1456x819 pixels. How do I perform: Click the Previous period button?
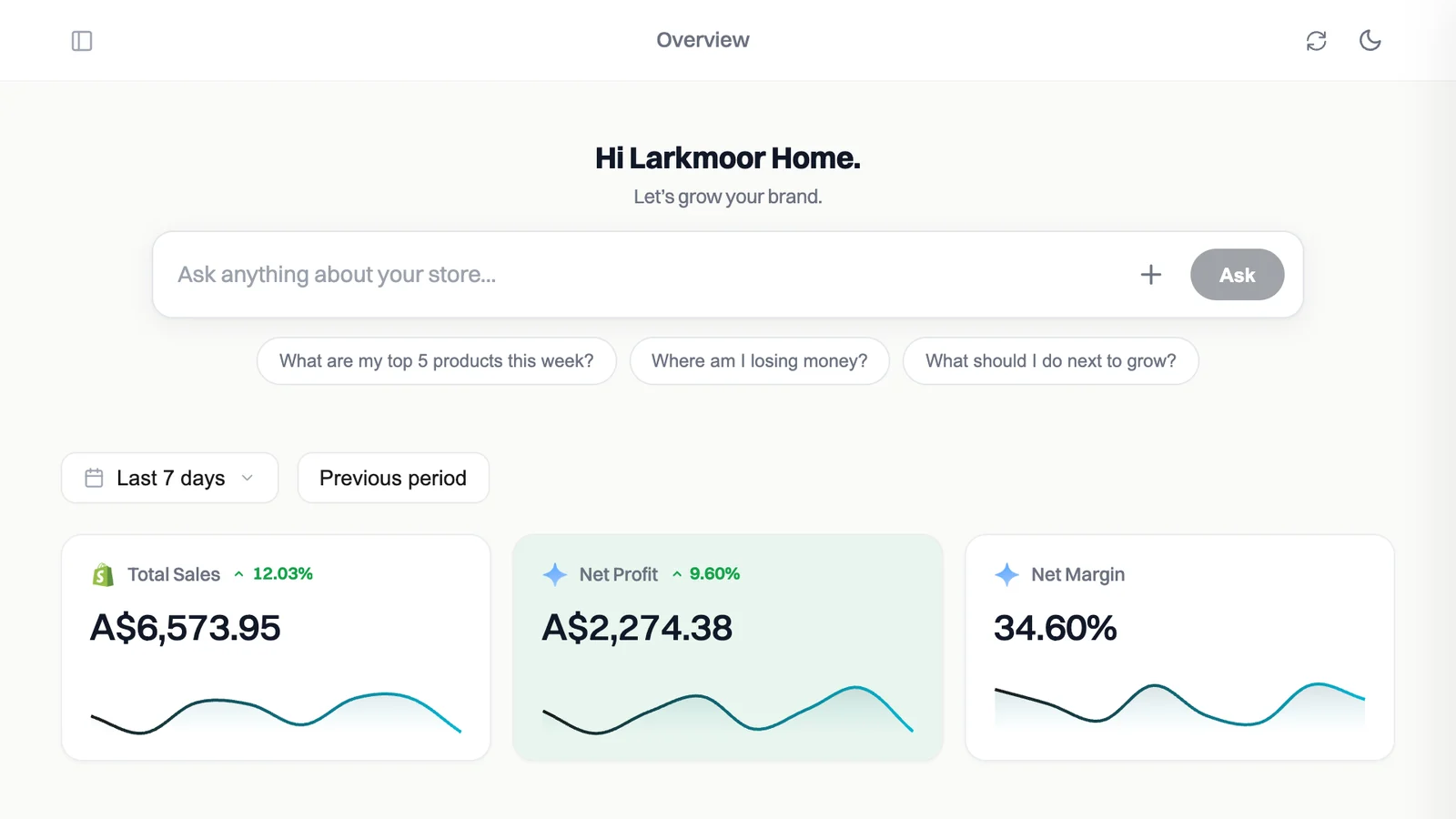393,478
